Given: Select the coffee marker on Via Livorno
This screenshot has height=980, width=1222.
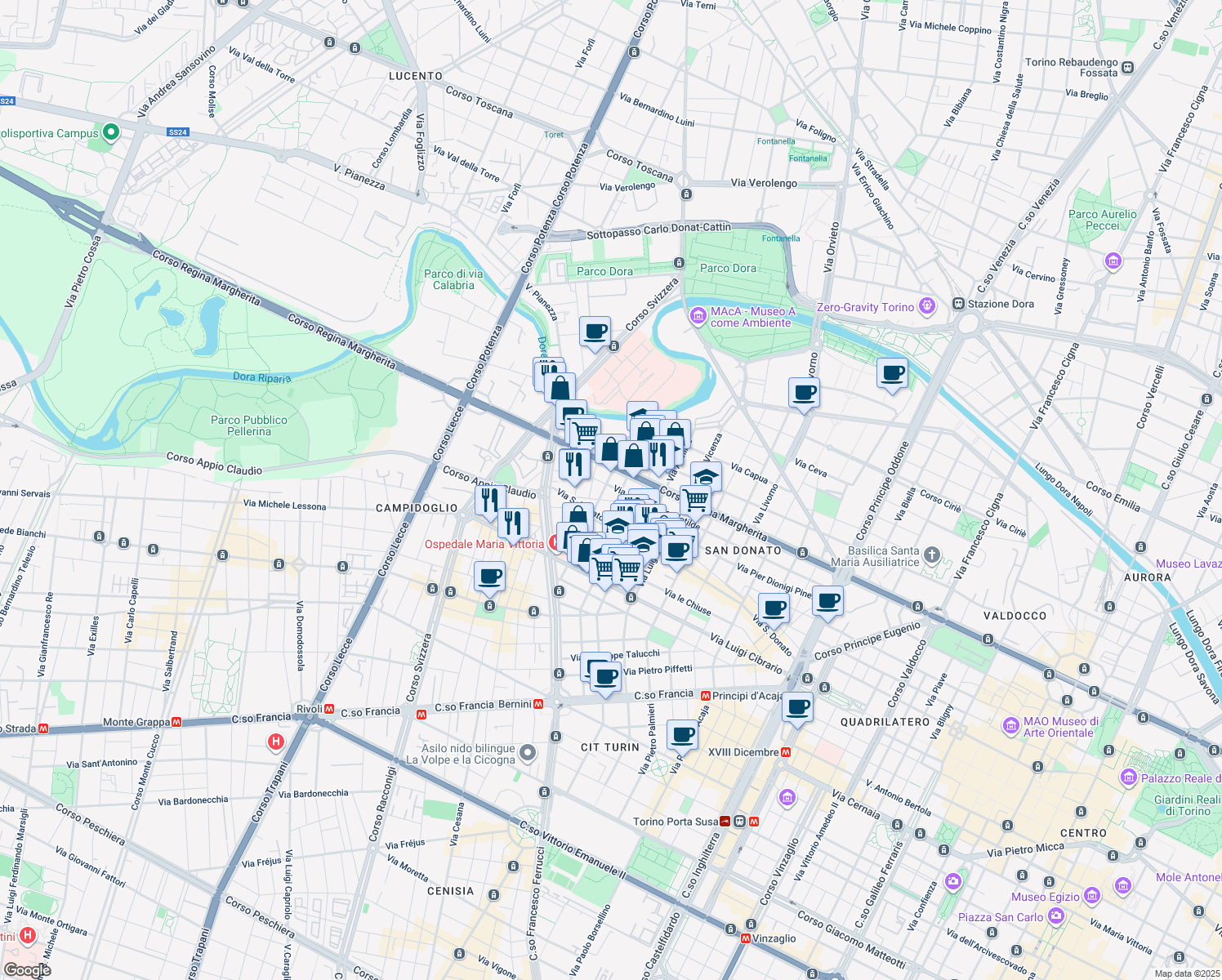Looking at the screenshot, I should coord(803,394).
